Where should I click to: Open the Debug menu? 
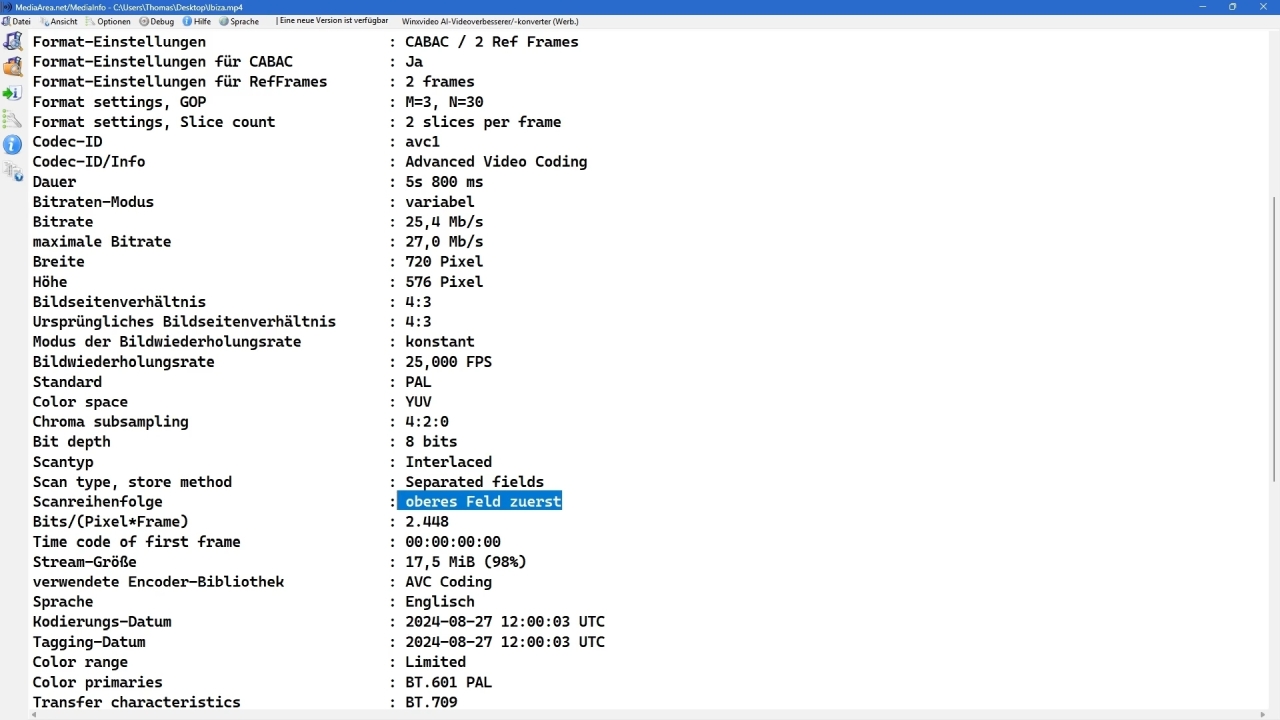[x=157, y=21]
